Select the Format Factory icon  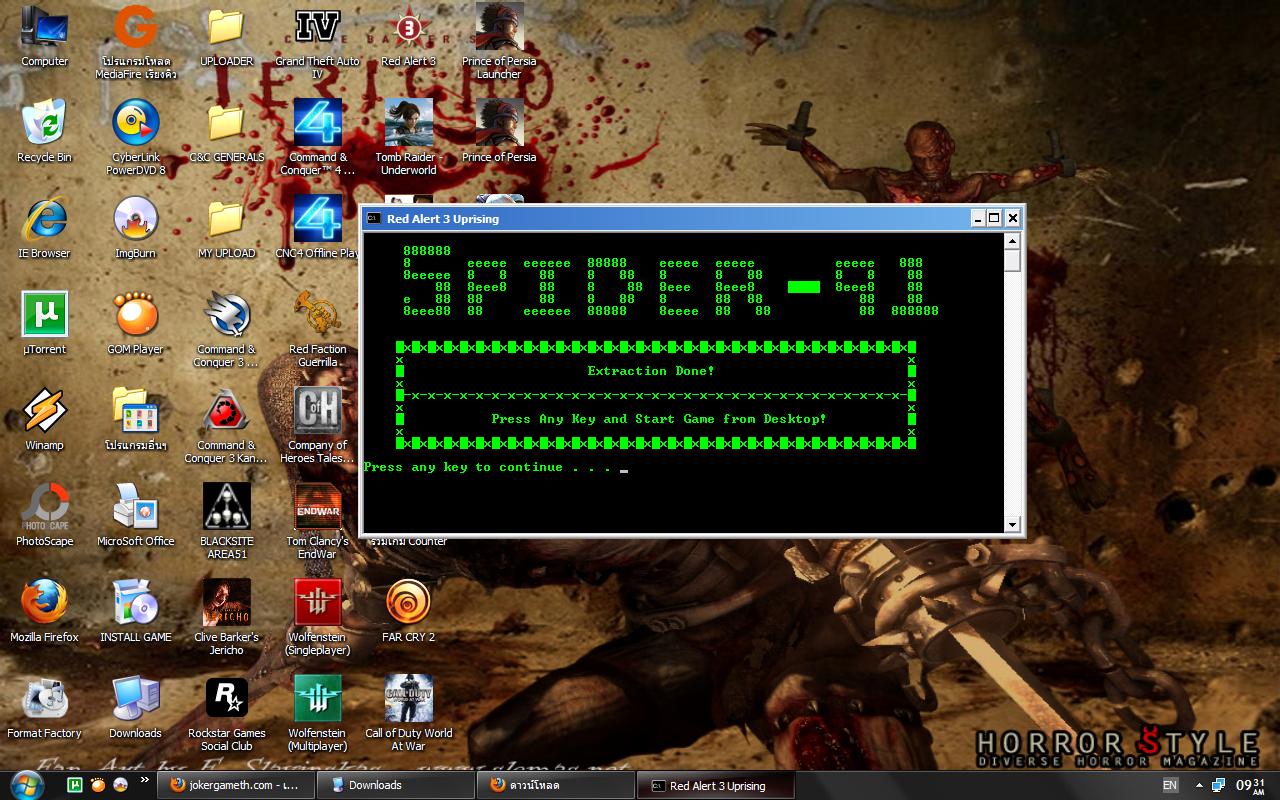click(45, 707)
